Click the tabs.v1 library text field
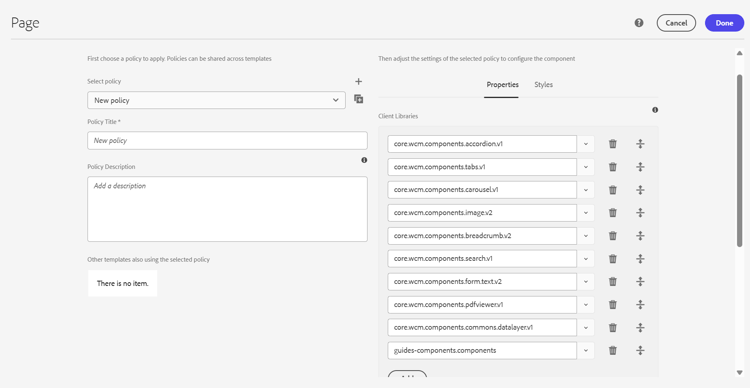The image size is (750, 388). point(482,166)
